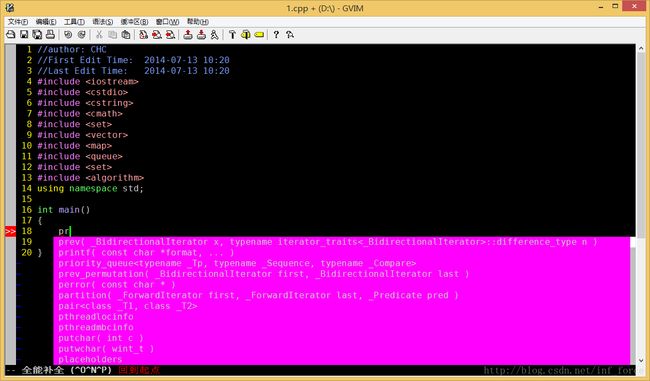This screenshot has width=650, height=381.
Task: Print the buffer using printer icon
Action: point(50,34)
